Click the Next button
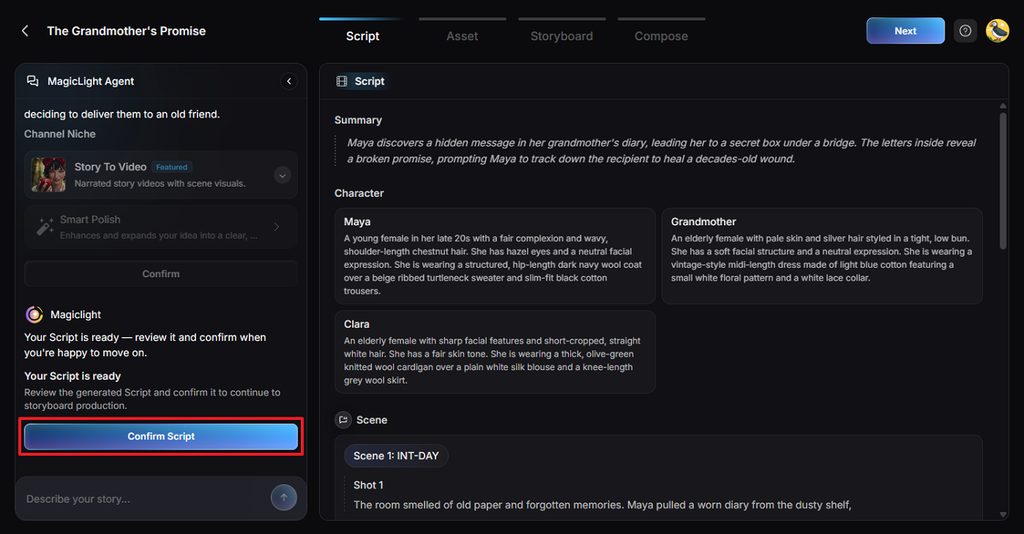 (x=905, y=31)
